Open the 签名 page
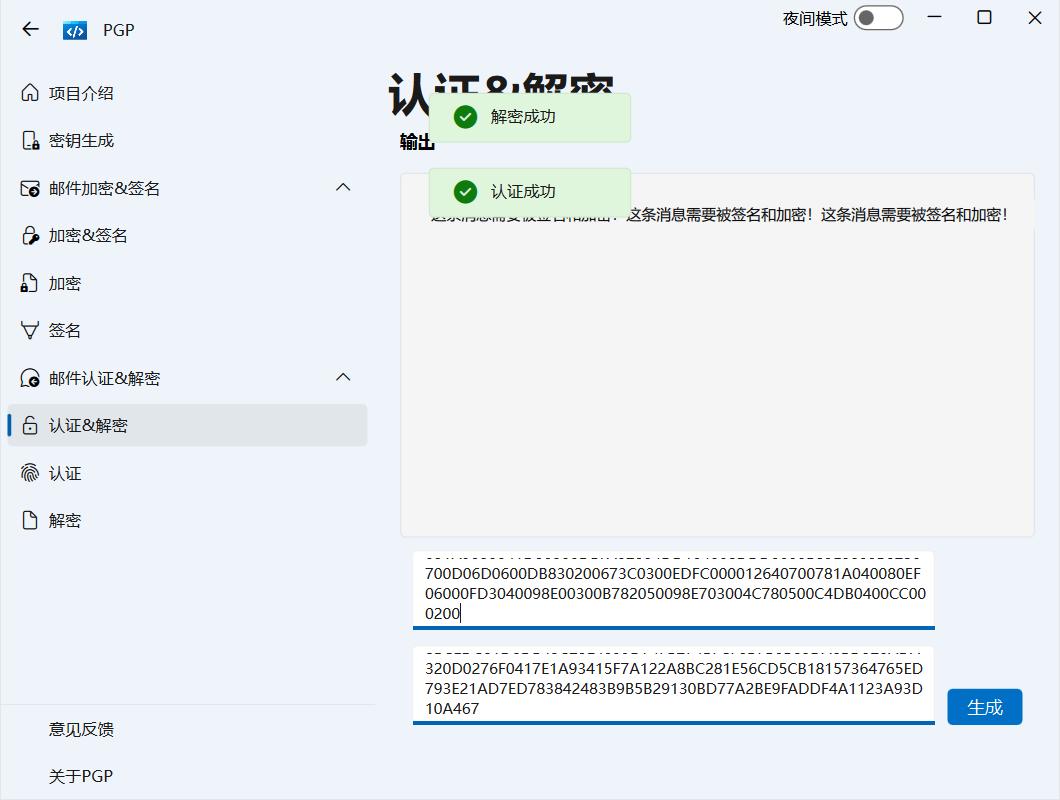Image resolution: width=1060 pixels, height=800 pixels. click(187, 331)
